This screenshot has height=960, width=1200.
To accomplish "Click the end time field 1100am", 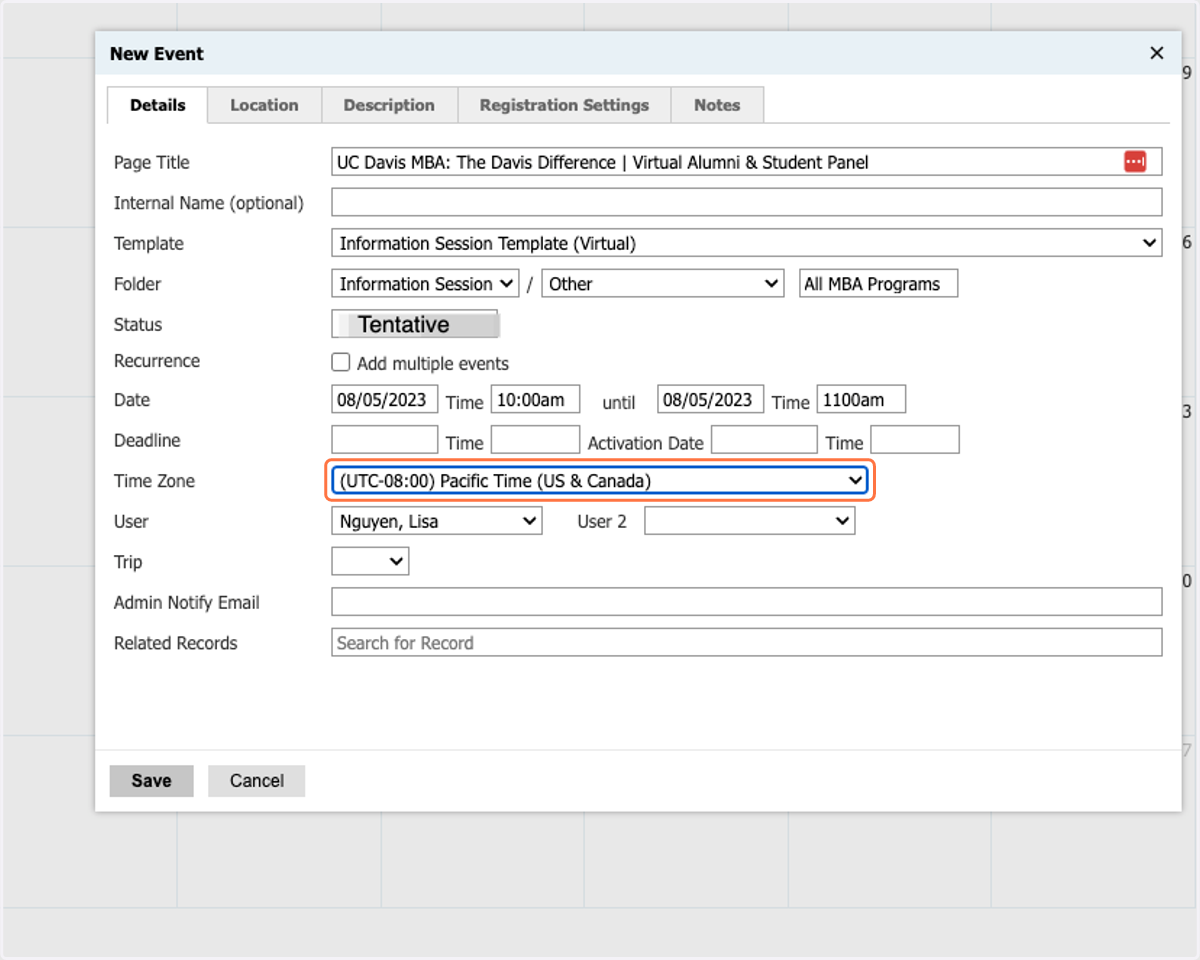I will click(x=861, y=399).
